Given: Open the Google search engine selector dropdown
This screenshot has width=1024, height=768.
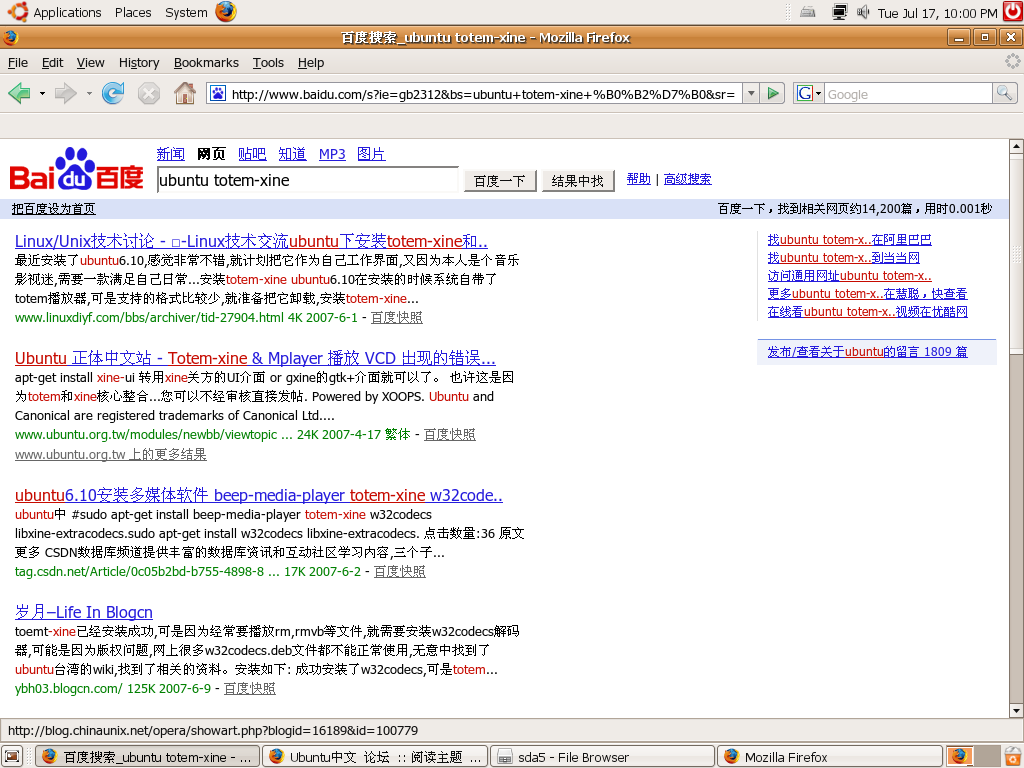Looking at the screenshot, I should click(809, 93).
